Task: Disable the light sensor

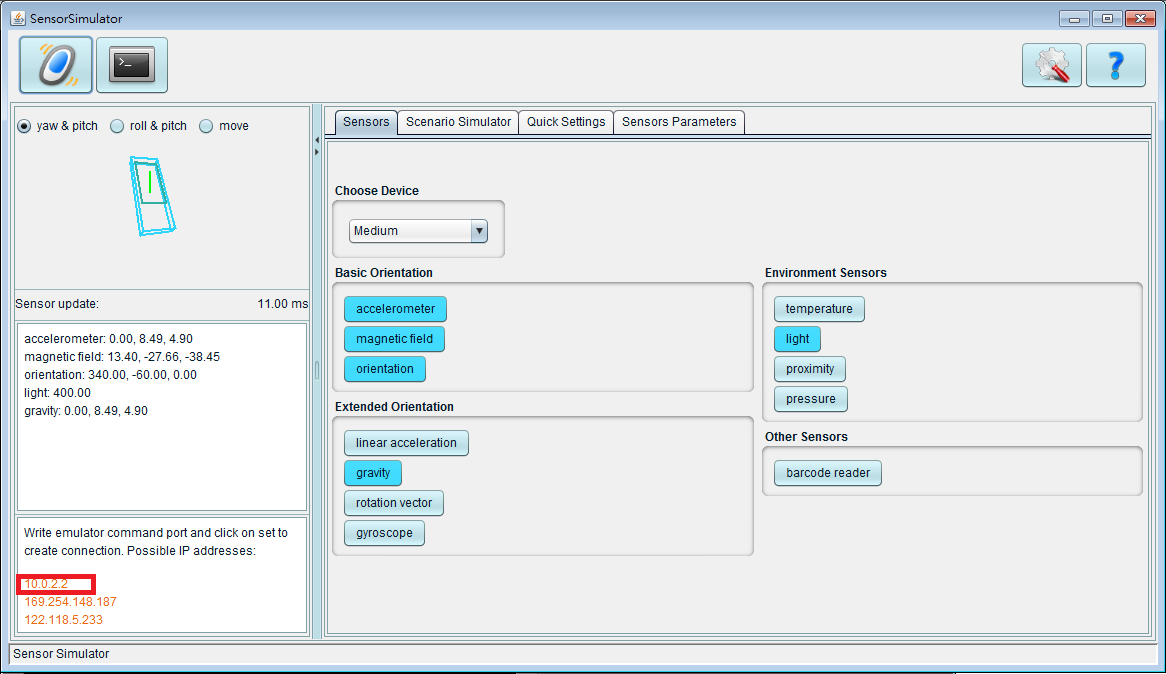Action: tap(797, 338)
